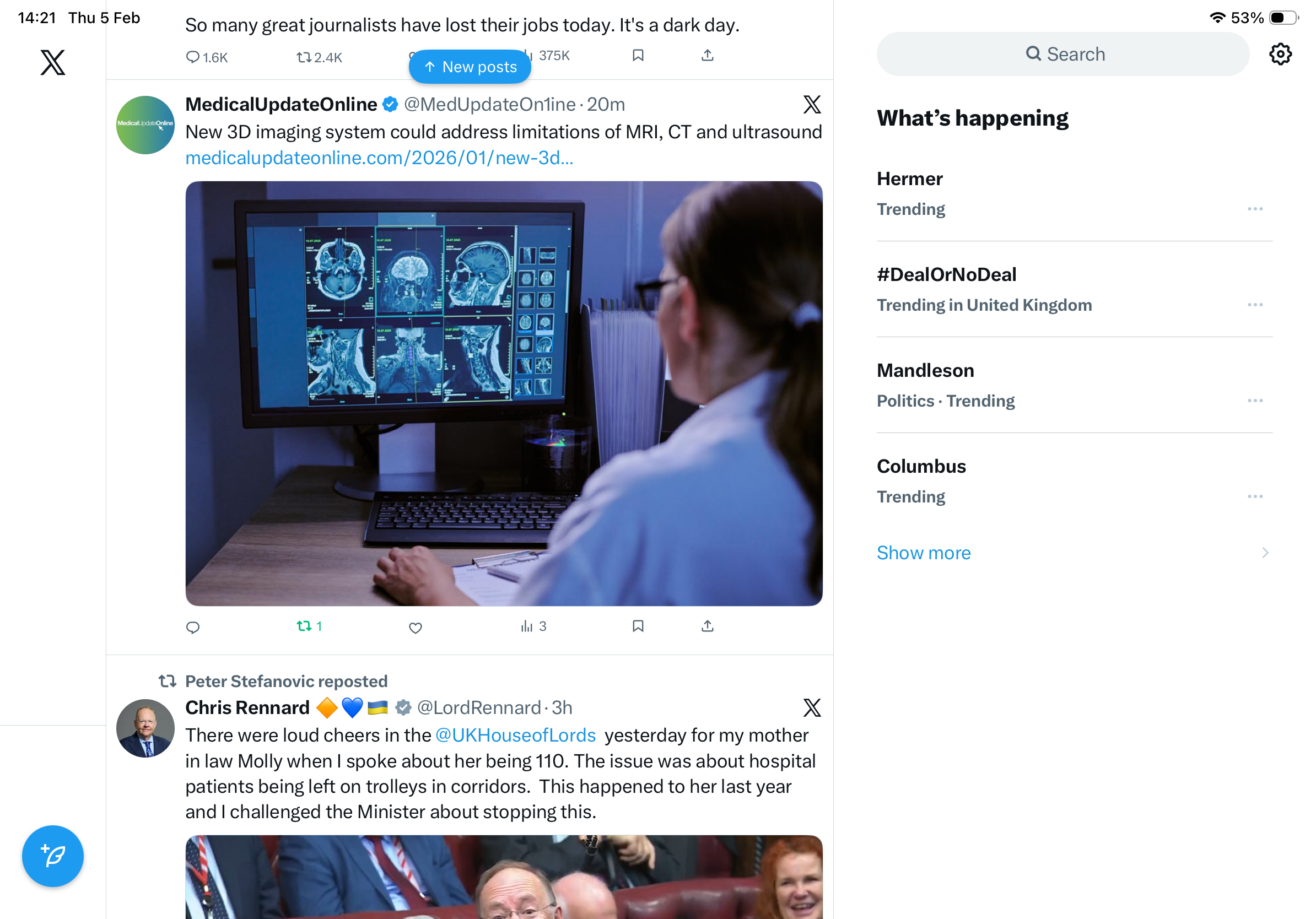Click the New posts button
The image size is (1316, 919).
(470, 67)
